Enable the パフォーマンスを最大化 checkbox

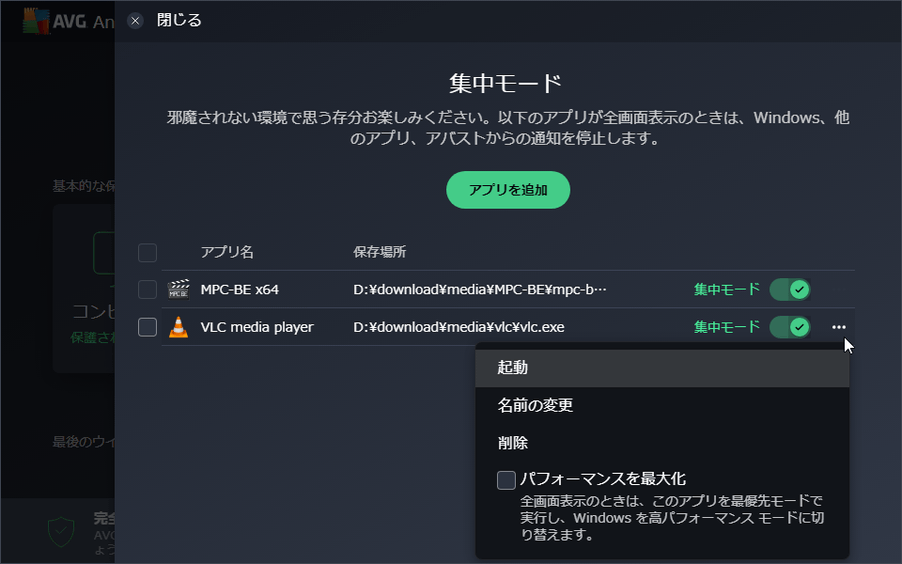[x=506, y=480]
